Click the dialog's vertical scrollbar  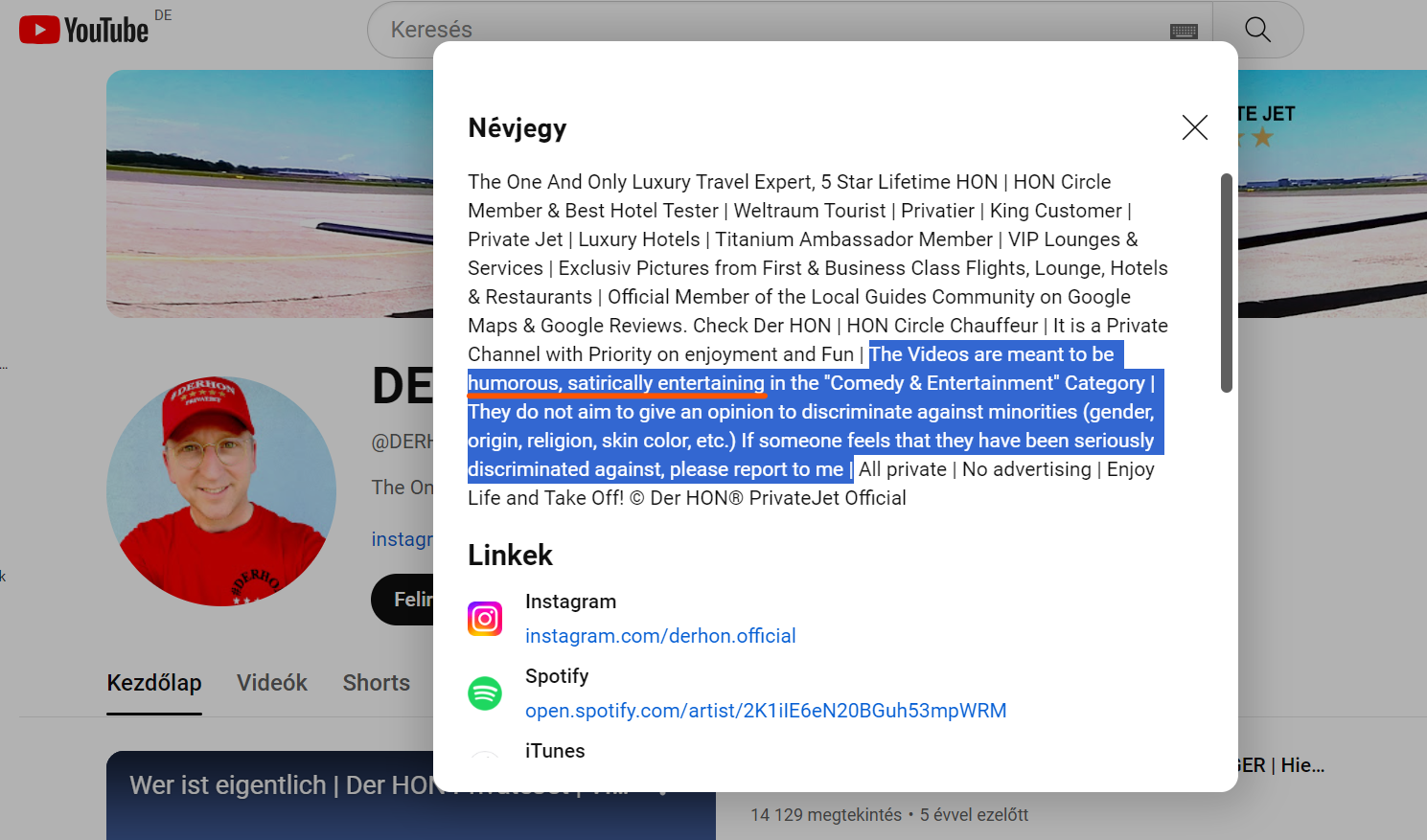(1226, 283)
